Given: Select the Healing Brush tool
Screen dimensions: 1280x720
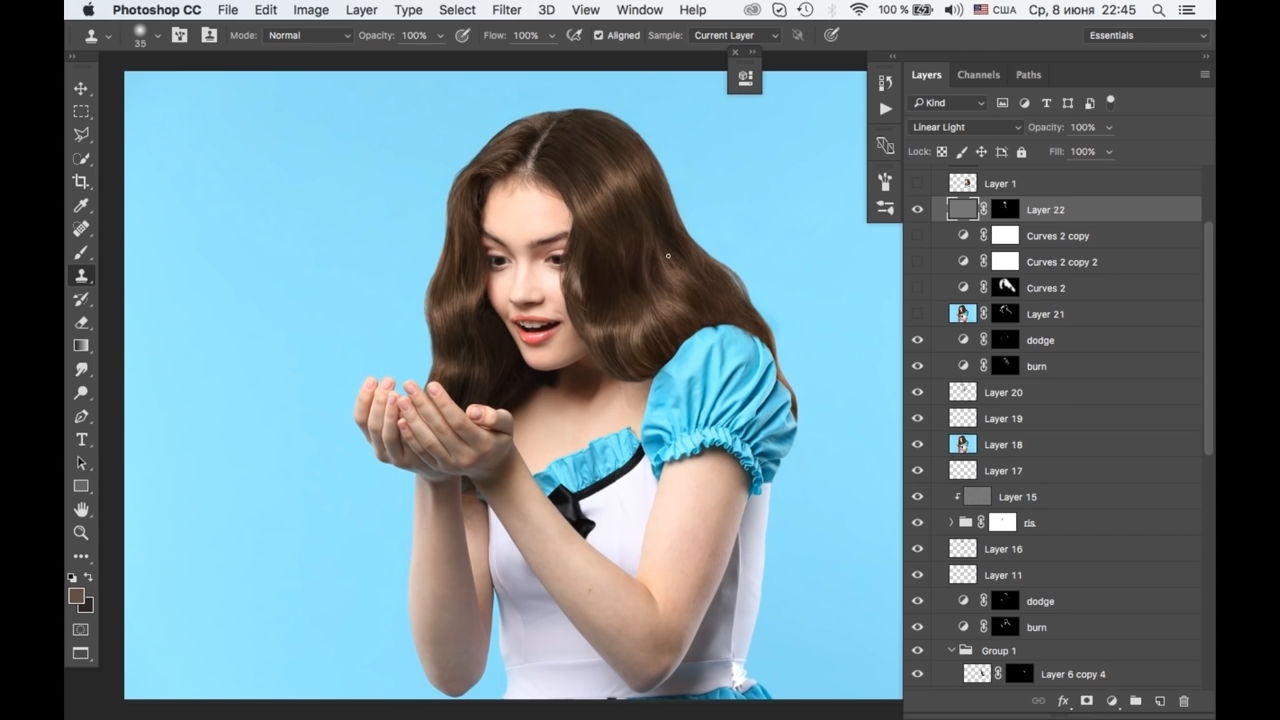Looking at the screenshot, I should [81, 229].
